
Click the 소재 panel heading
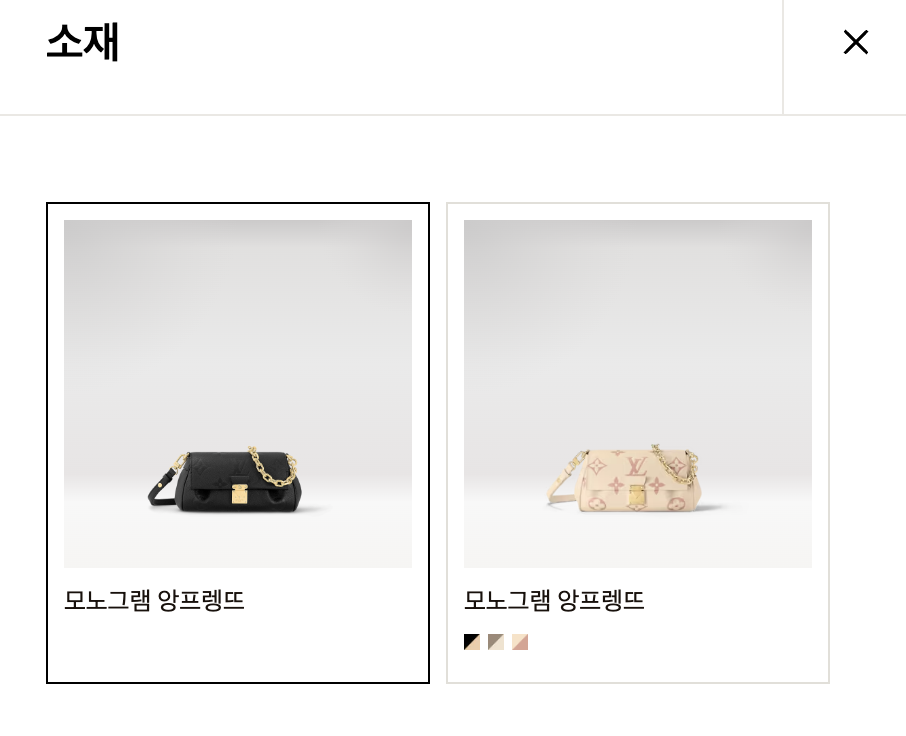(x=83, y=42)
